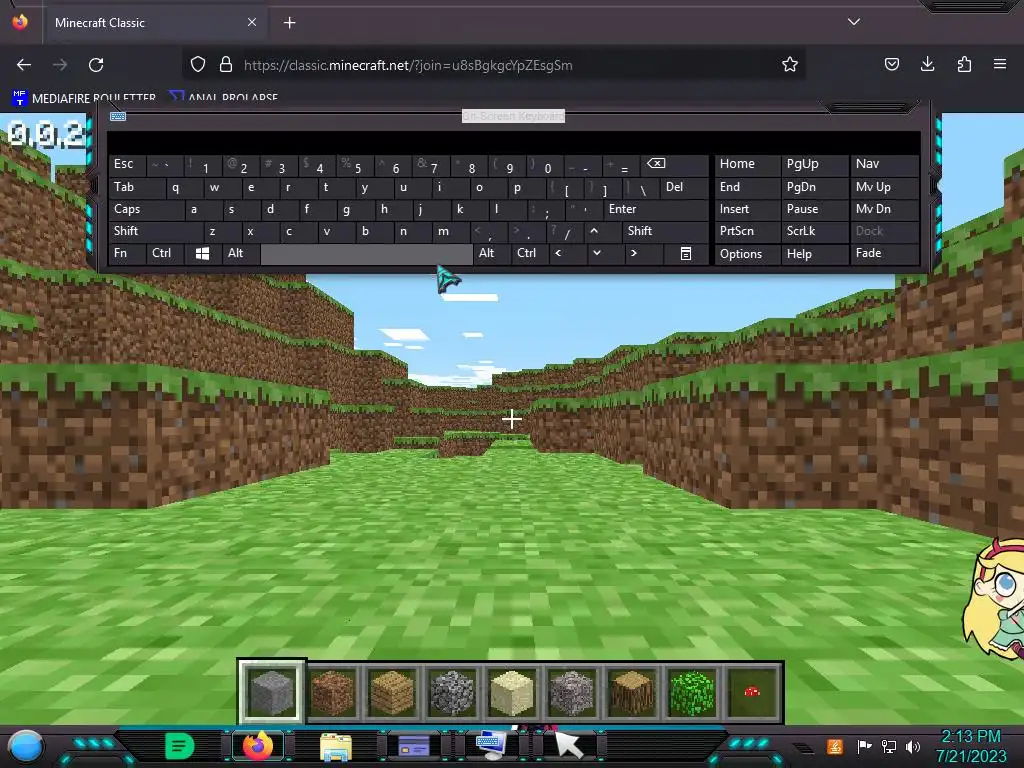Expand the list all tabs chevron
The width and height of the screenshot is (1024, 768).
point(854,22)
